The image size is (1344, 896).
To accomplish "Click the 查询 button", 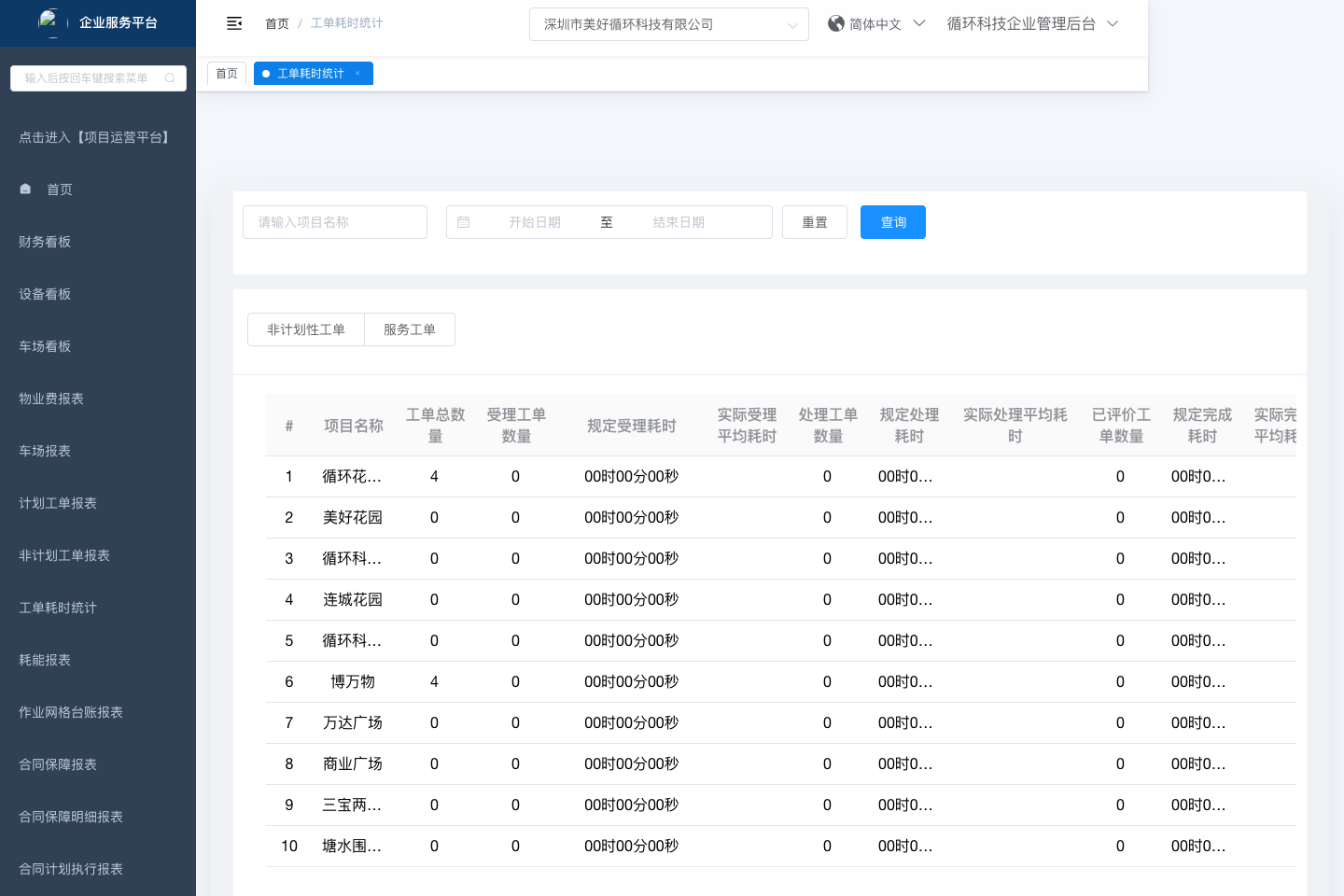I will pyautogui.click(x=893, y=222).
